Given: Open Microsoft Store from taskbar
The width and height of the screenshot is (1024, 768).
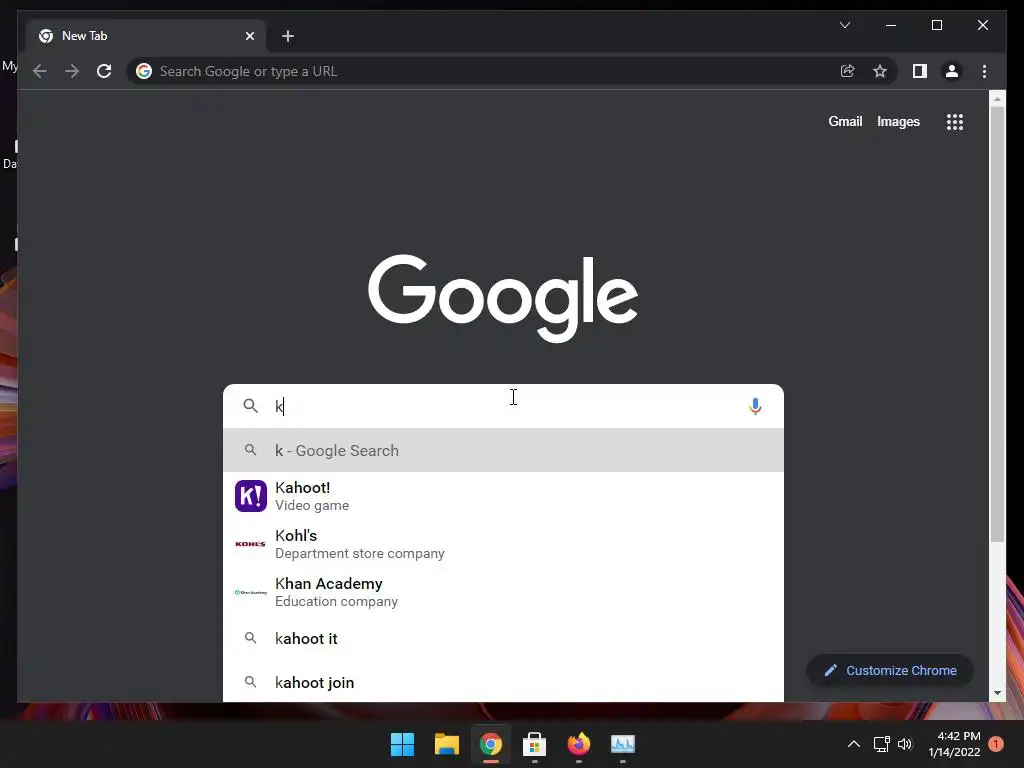Looking at the screenshot, I should [x=534, y=744].
